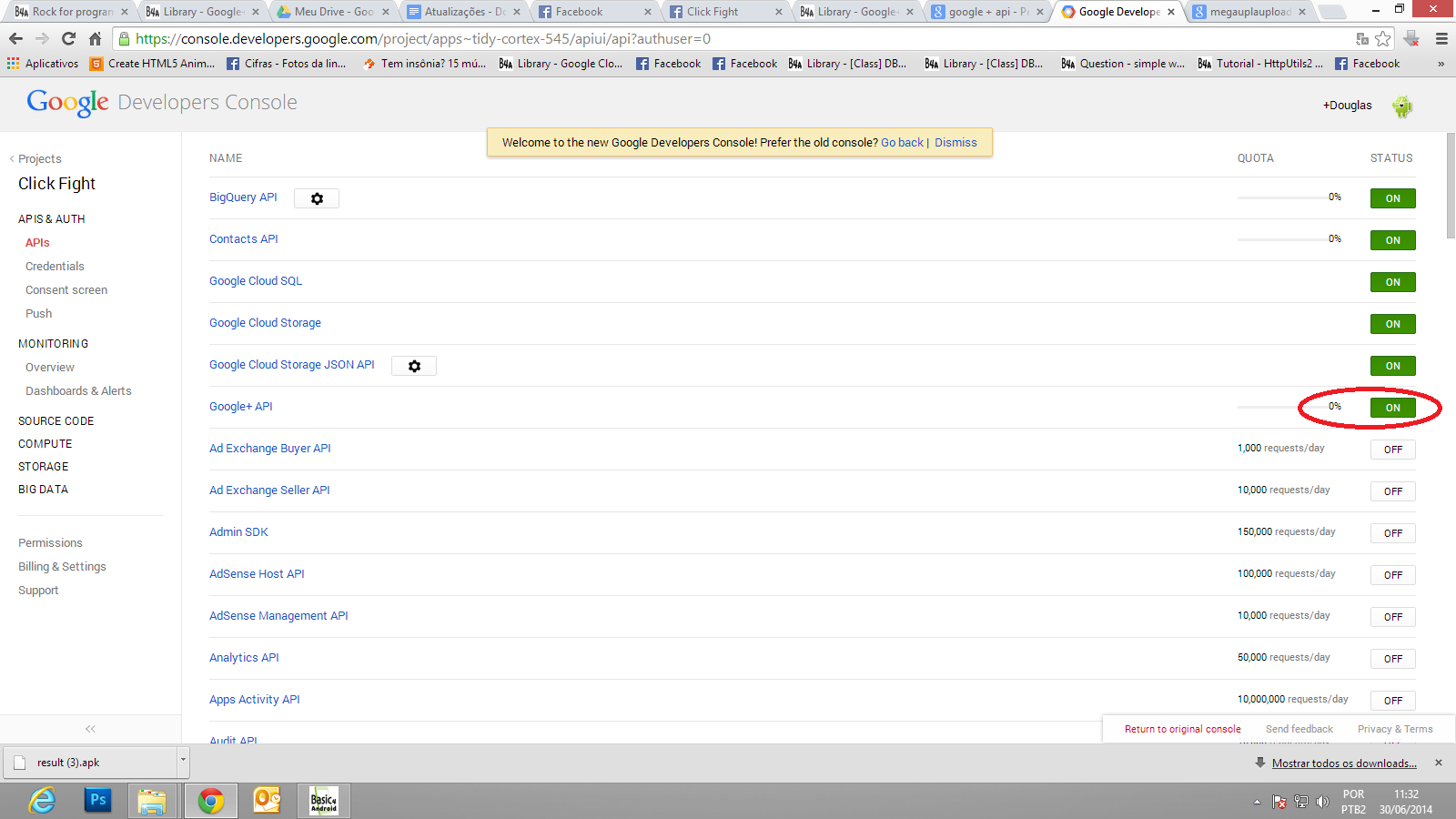Image resolution: width=1456 pixels, height=819 pixels.
Task: Go back with browser back arrow
Action: click(x=15, y=38)
